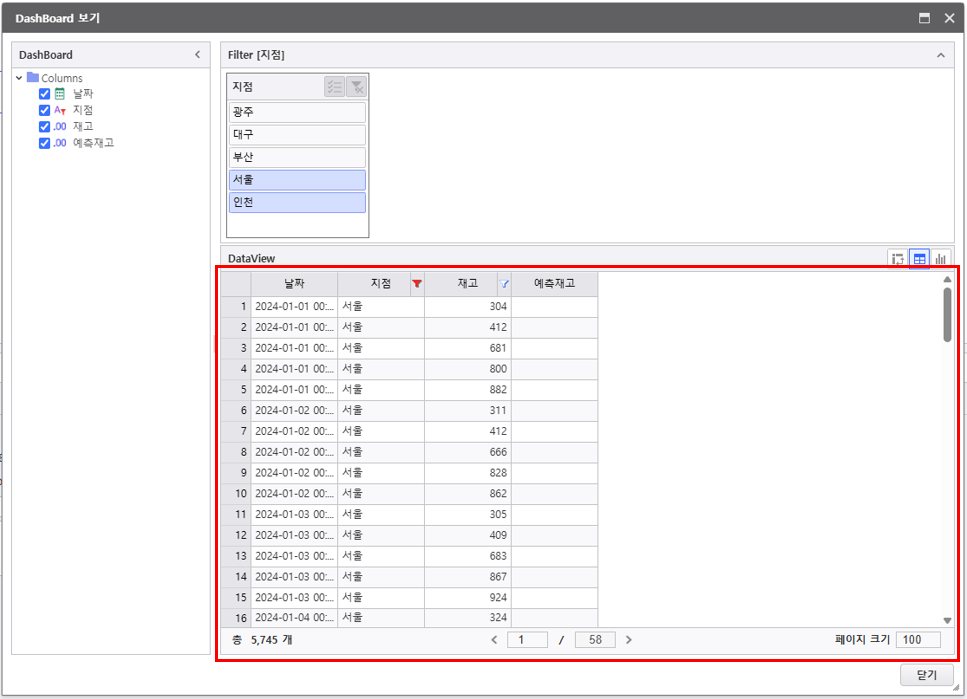The width and height of the screenshot is (967, 699).
Task: Uncheck the 날짜 column checkbox
Action: pos(44,94)
